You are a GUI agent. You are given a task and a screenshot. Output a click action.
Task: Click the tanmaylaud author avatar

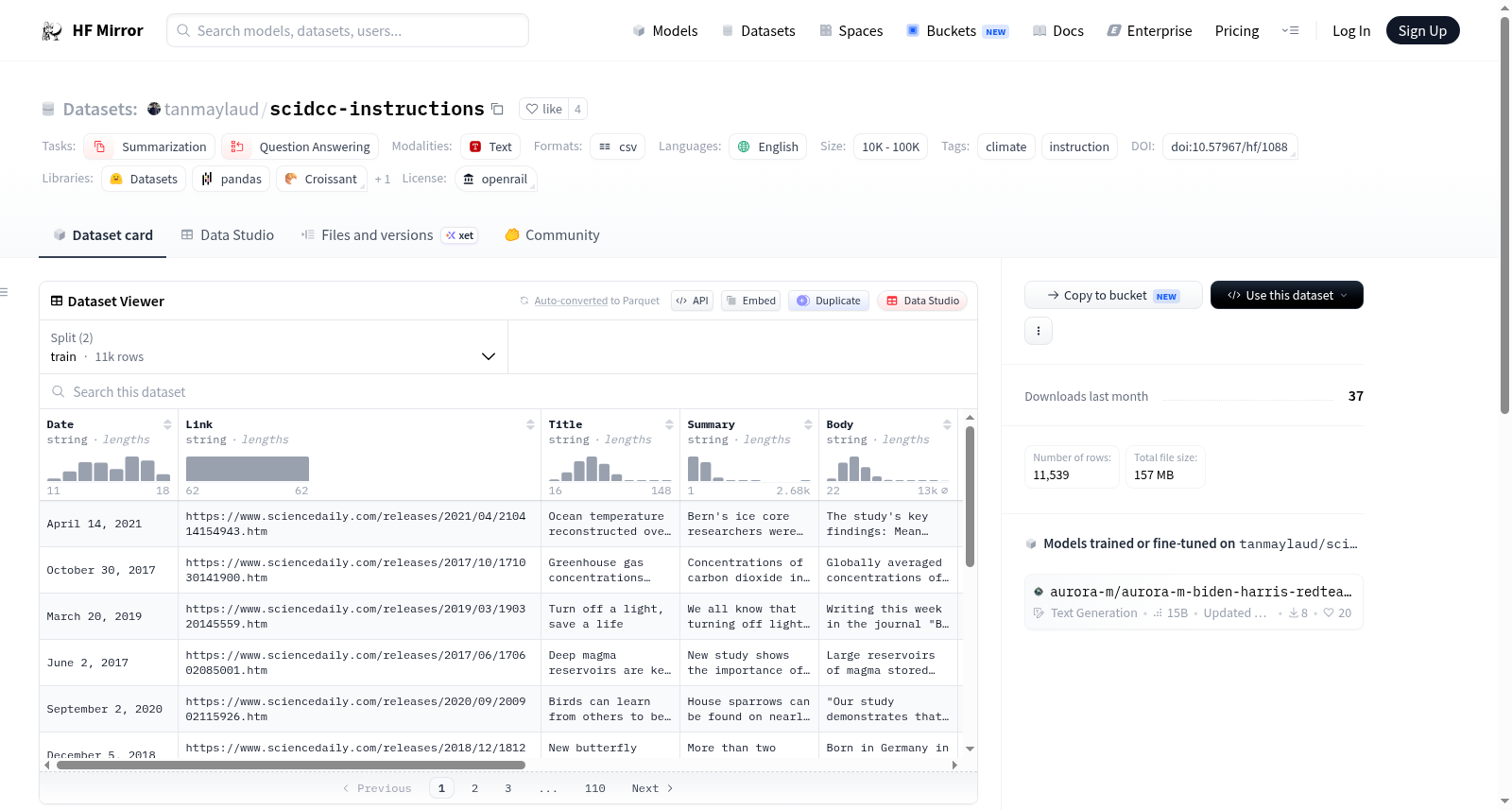click(x=154, y=109)
